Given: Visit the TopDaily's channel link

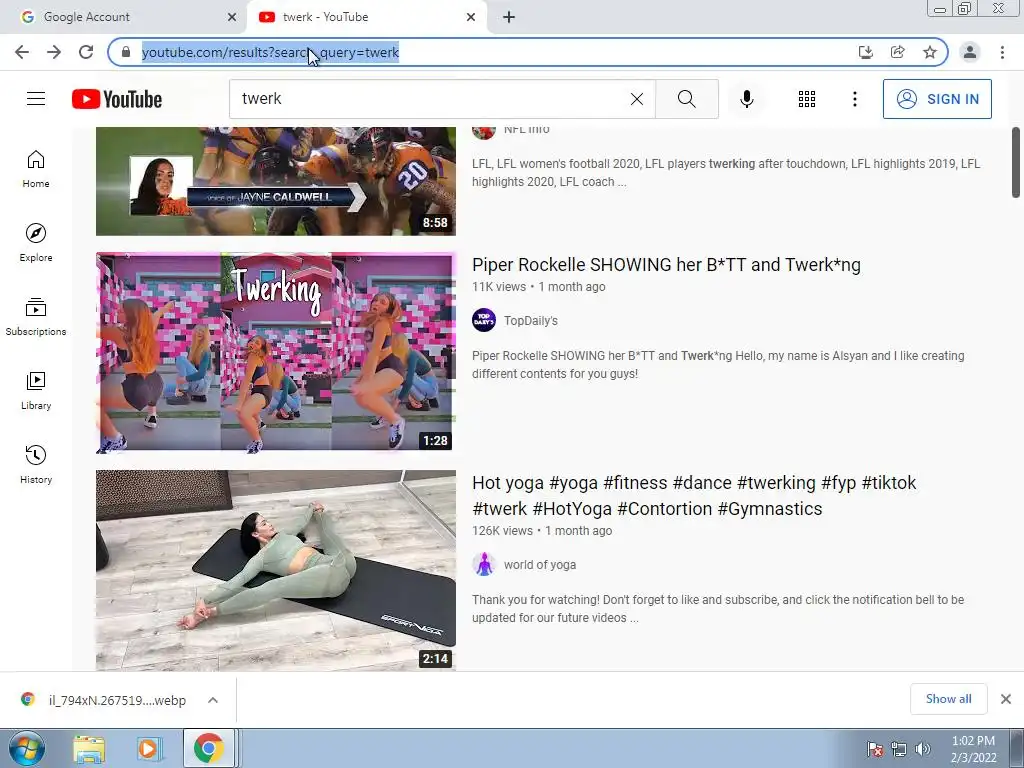Looking at the screenshot, I should point(530,321).
